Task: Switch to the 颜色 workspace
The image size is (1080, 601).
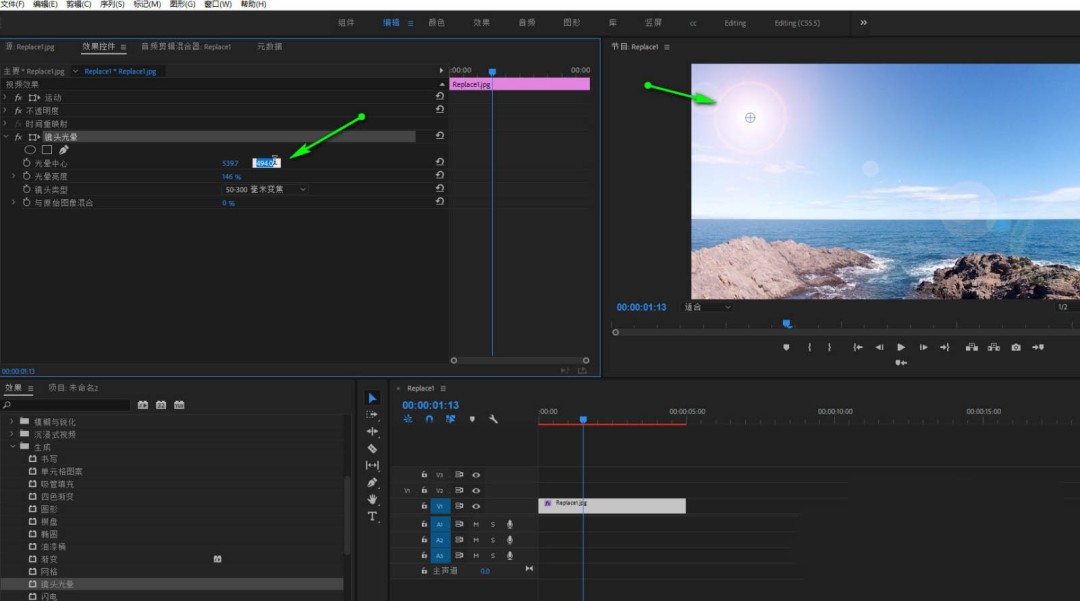Action: pyautogui.click(x=437, y=23)
